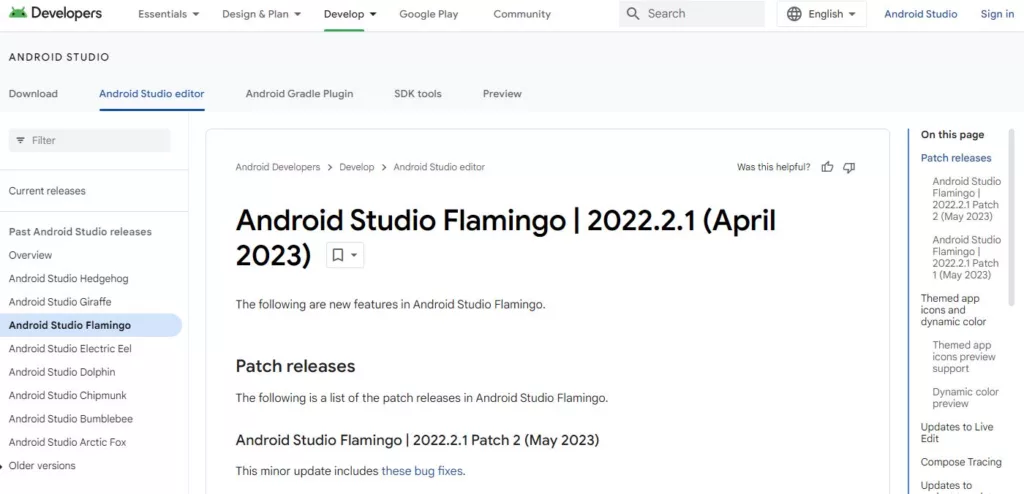The width and height of the screenshot is (1024, 494).
Task: Click the thumbs up helpful icon
Action: point(827,167)
